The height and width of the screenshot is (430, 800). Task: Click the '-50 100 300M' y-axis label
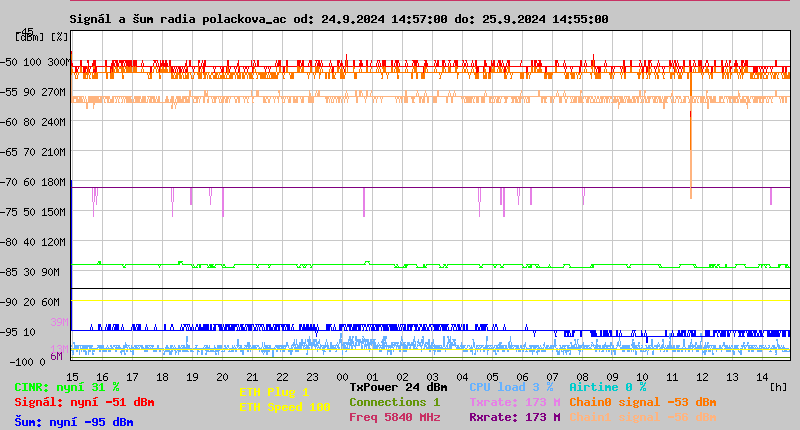pyautogui.click(x=34, y=62)
